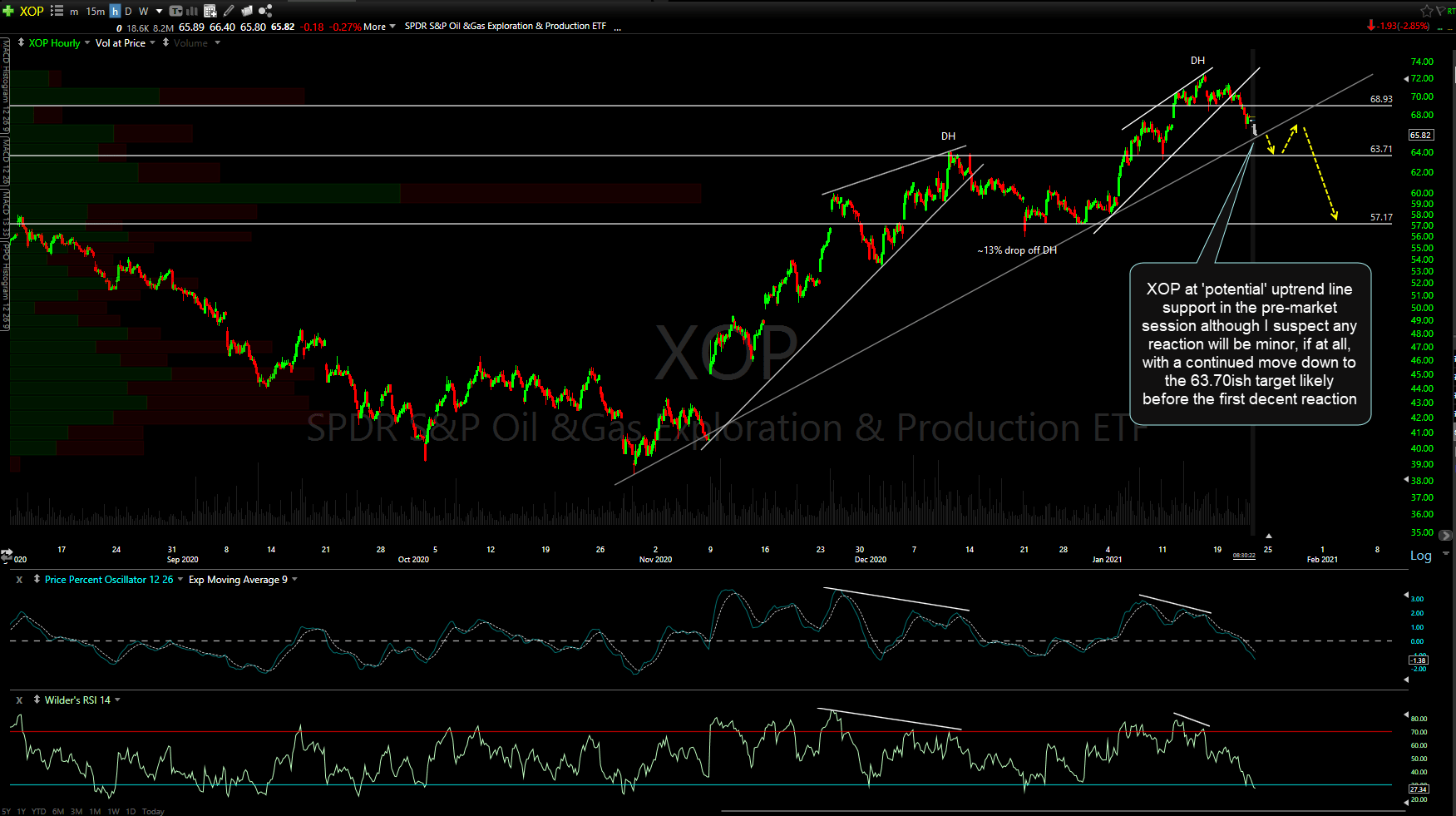The image size is (1456, 816).
Task: Set chart range to Today
Action: tap(153, 811)
